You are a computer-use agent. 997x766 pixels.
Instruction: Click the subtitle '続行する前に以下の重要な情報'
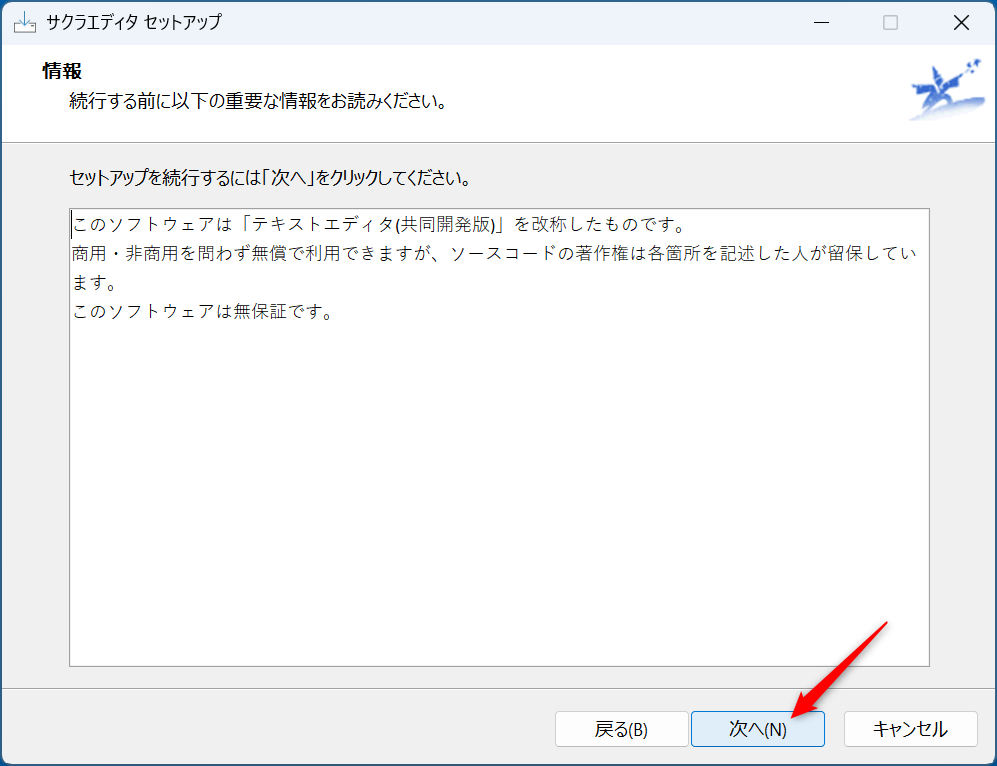(x=259, y=101)
